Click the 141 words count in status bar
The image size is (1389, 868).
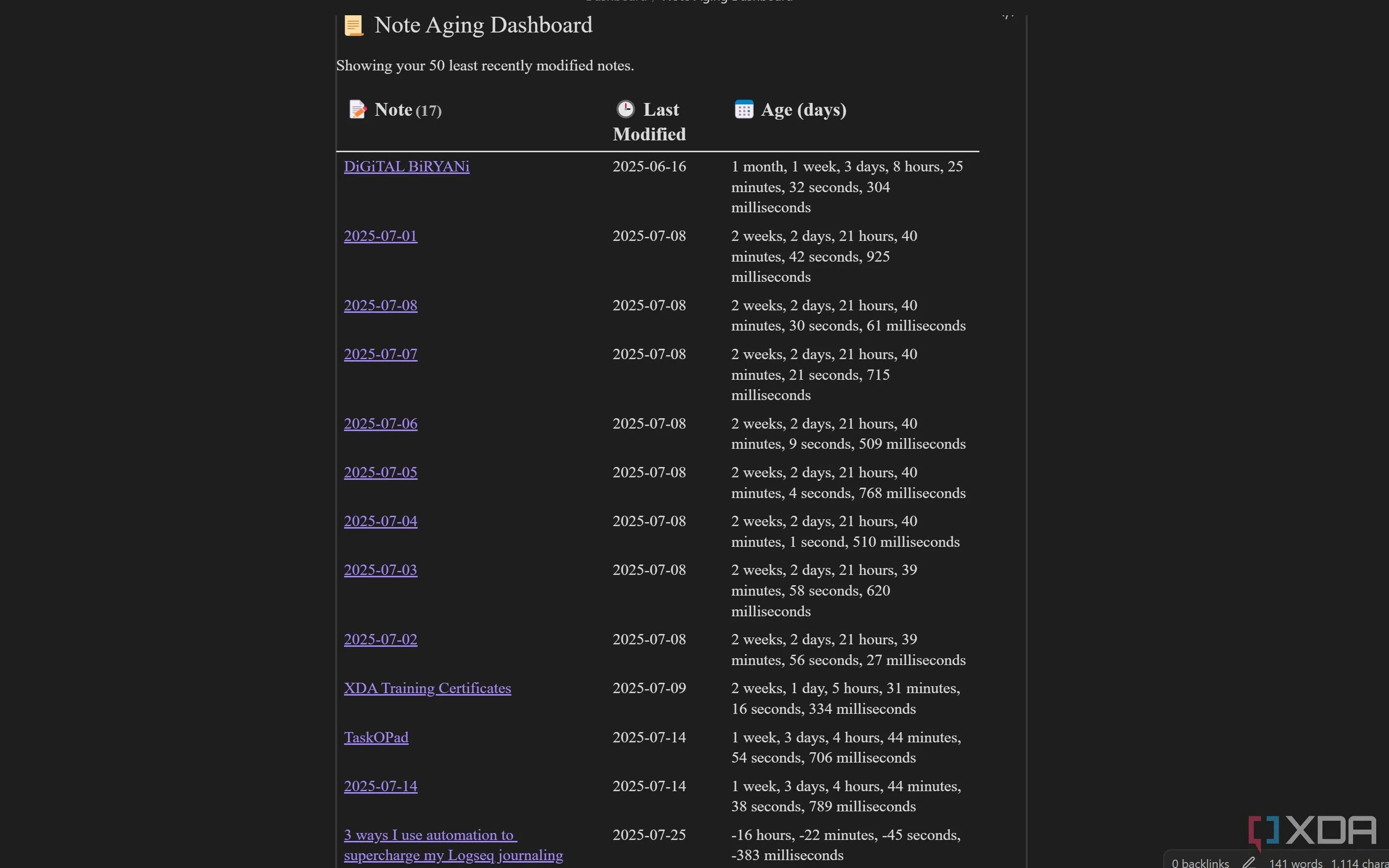tap(1295, 862)
